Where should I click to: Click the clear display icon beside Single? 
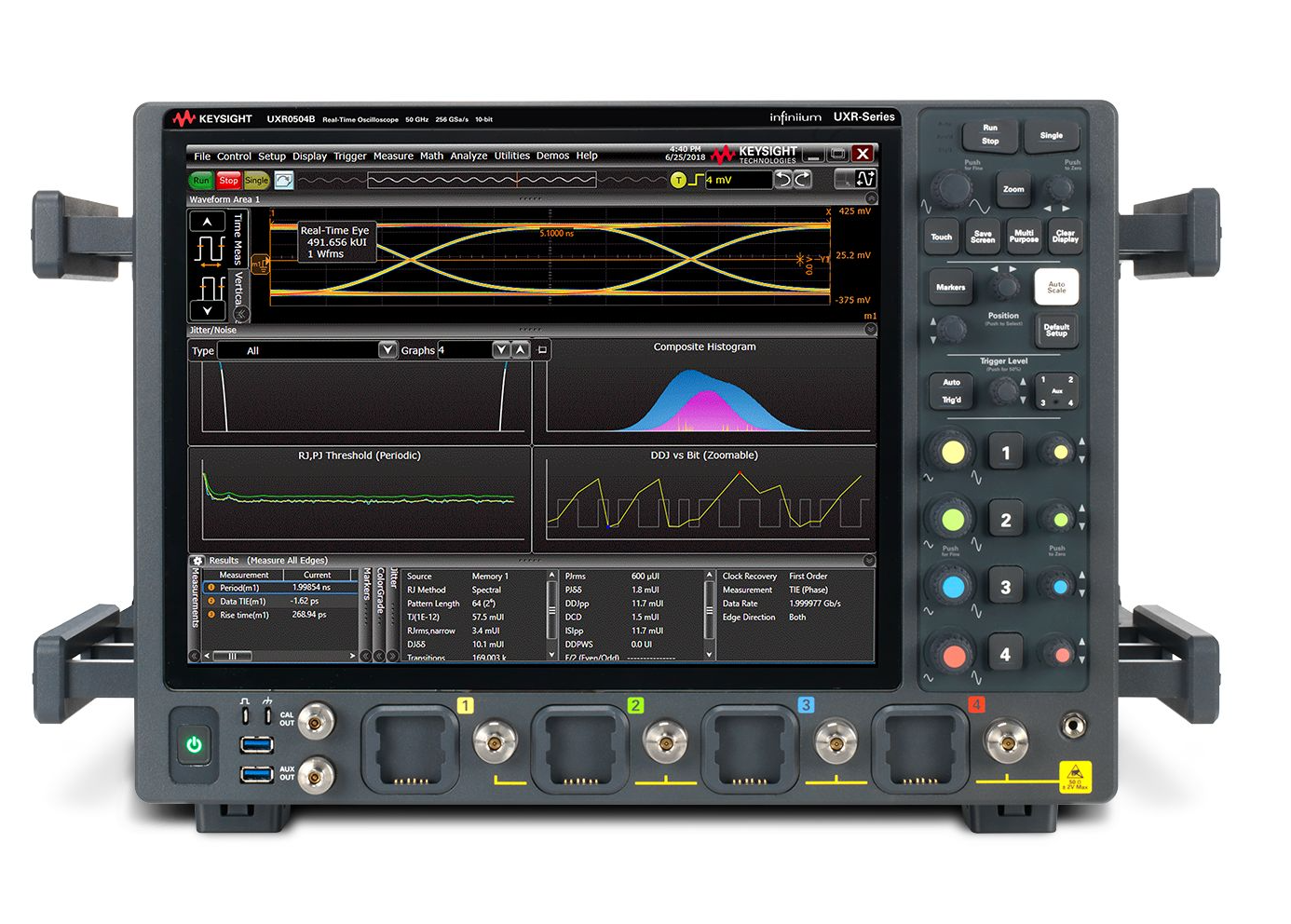(284, 181)
